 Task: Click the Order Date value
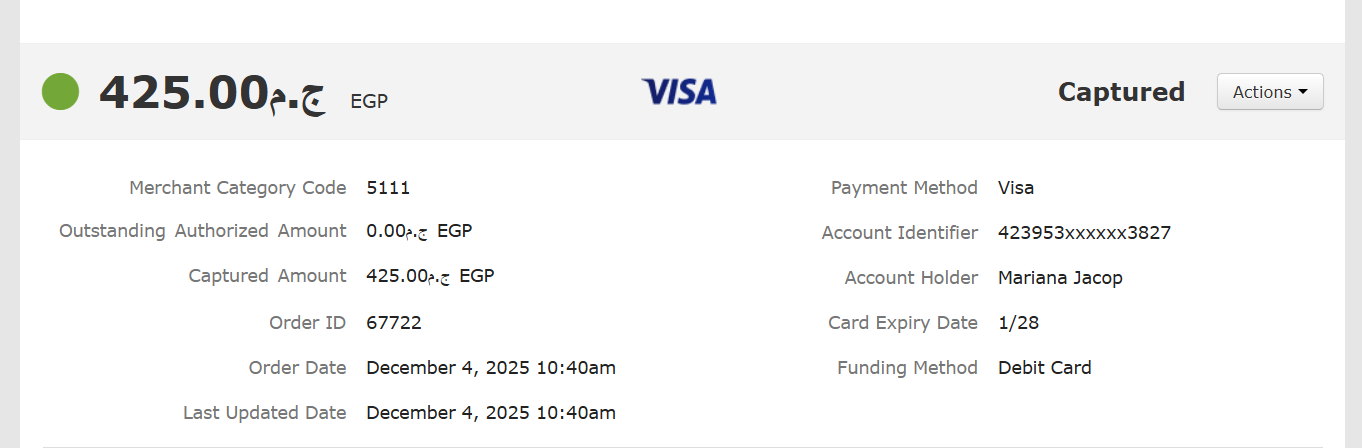490,368
